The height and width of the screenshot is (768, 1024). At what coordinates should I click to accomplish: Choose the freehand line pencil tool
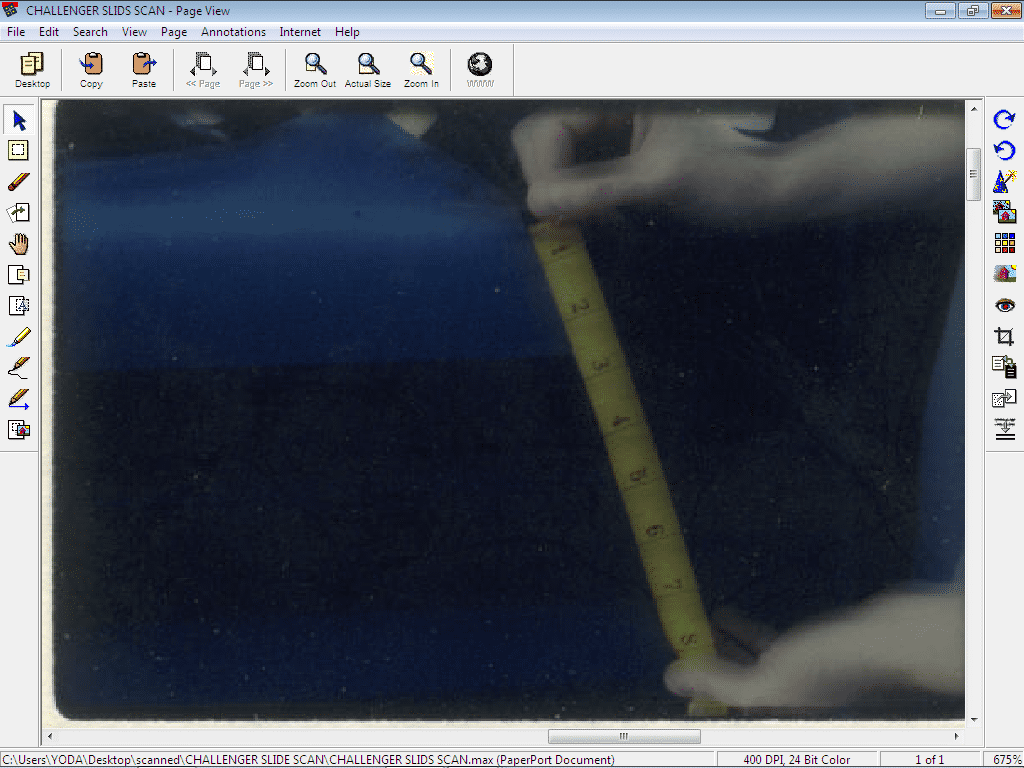[x=19, y=368]
